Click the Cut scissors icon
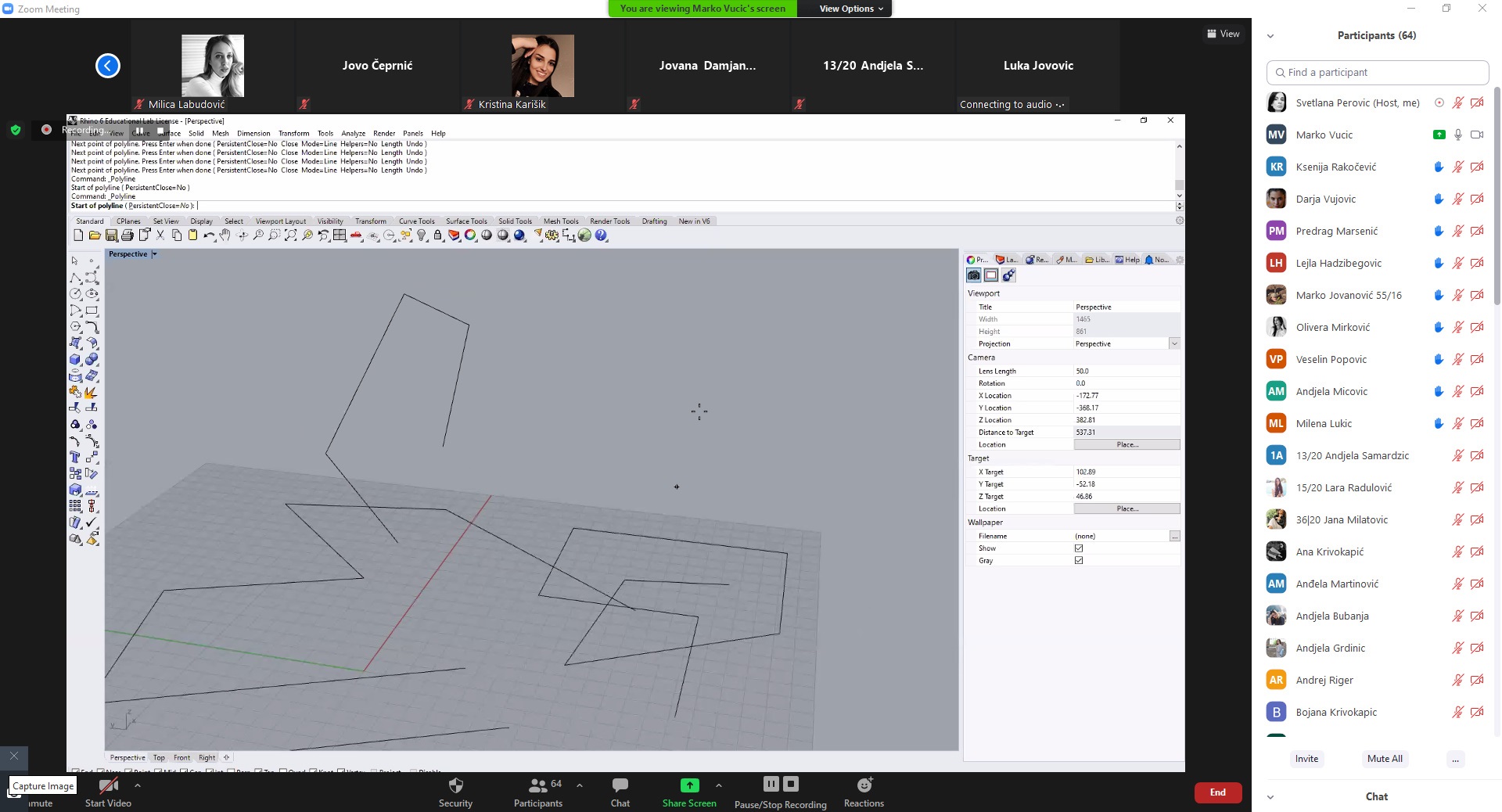1502x812 pixels. tap(160, 235)
